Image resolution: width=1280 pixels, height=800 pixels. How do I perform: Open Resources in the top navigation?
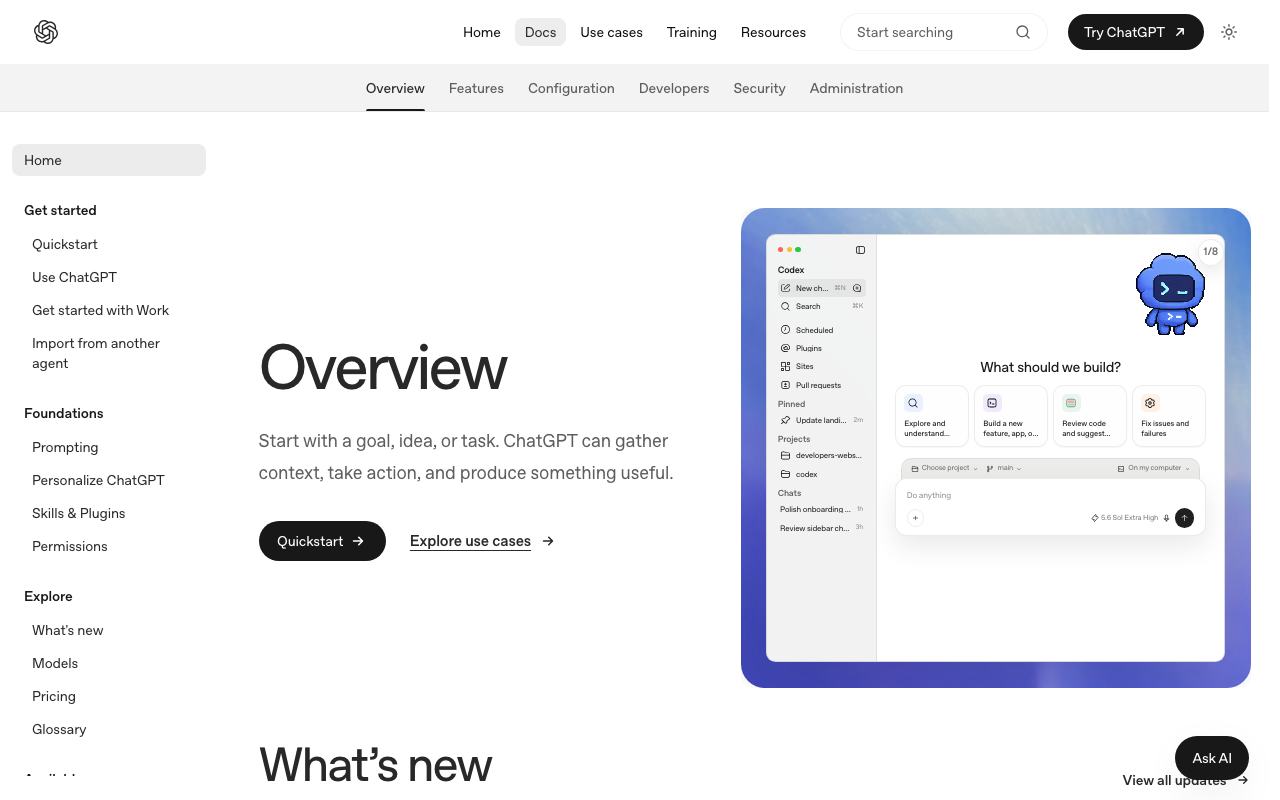pos(773,32)
